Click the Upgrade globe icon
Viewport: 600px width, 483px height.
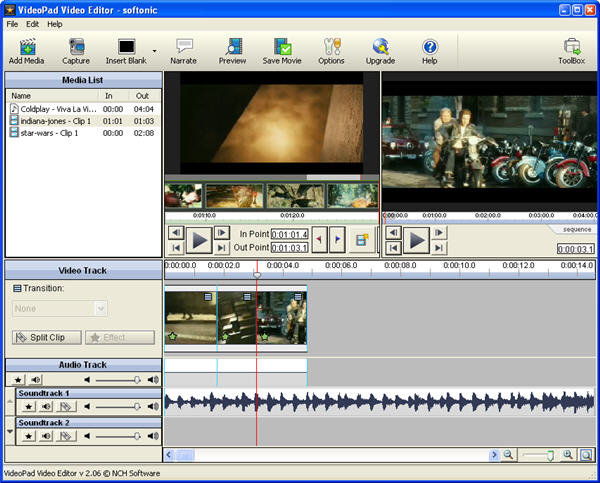click(380, 47)
